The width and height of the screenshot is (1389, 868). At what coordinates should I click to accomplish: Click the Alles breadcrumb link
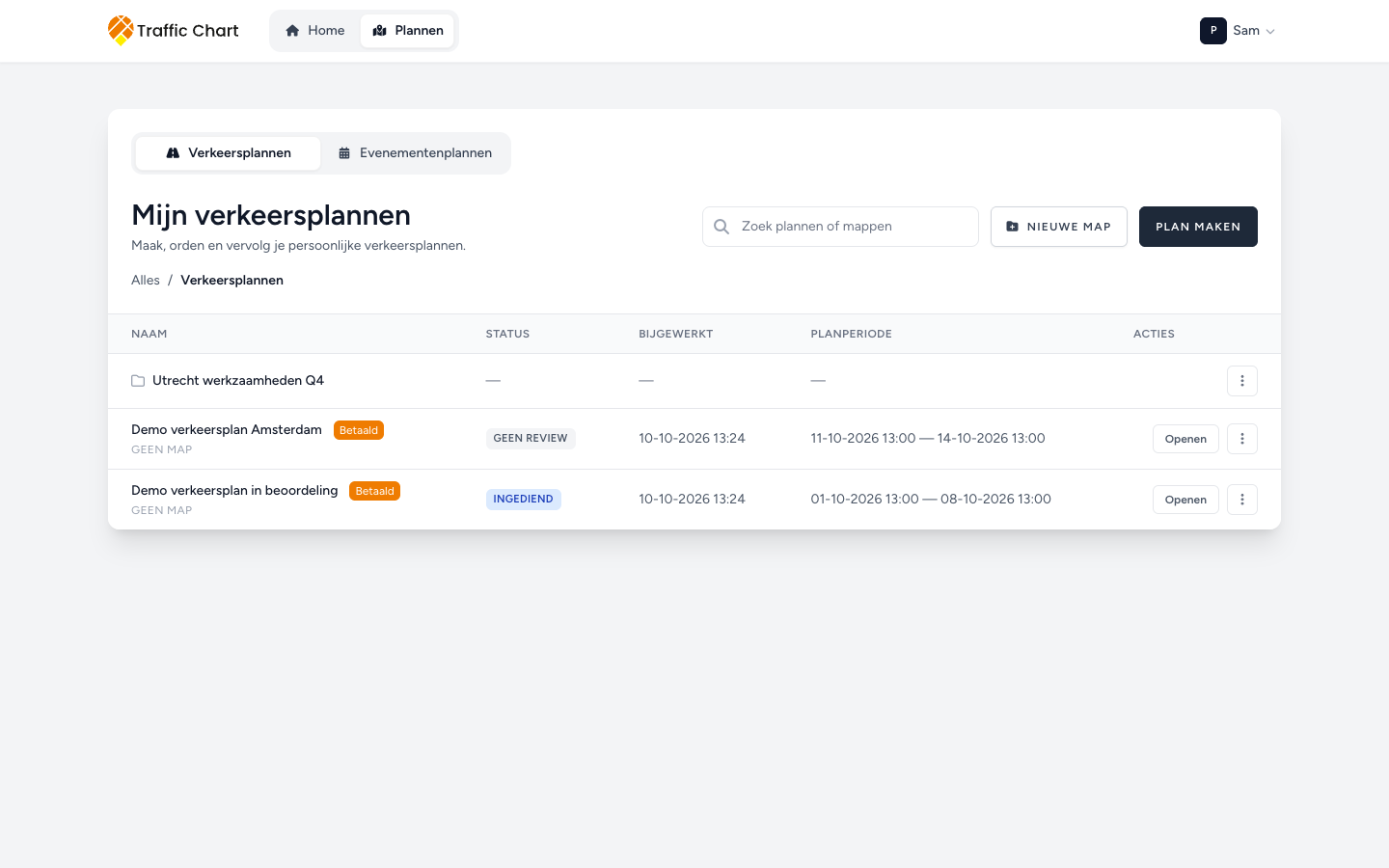point(146,281)
